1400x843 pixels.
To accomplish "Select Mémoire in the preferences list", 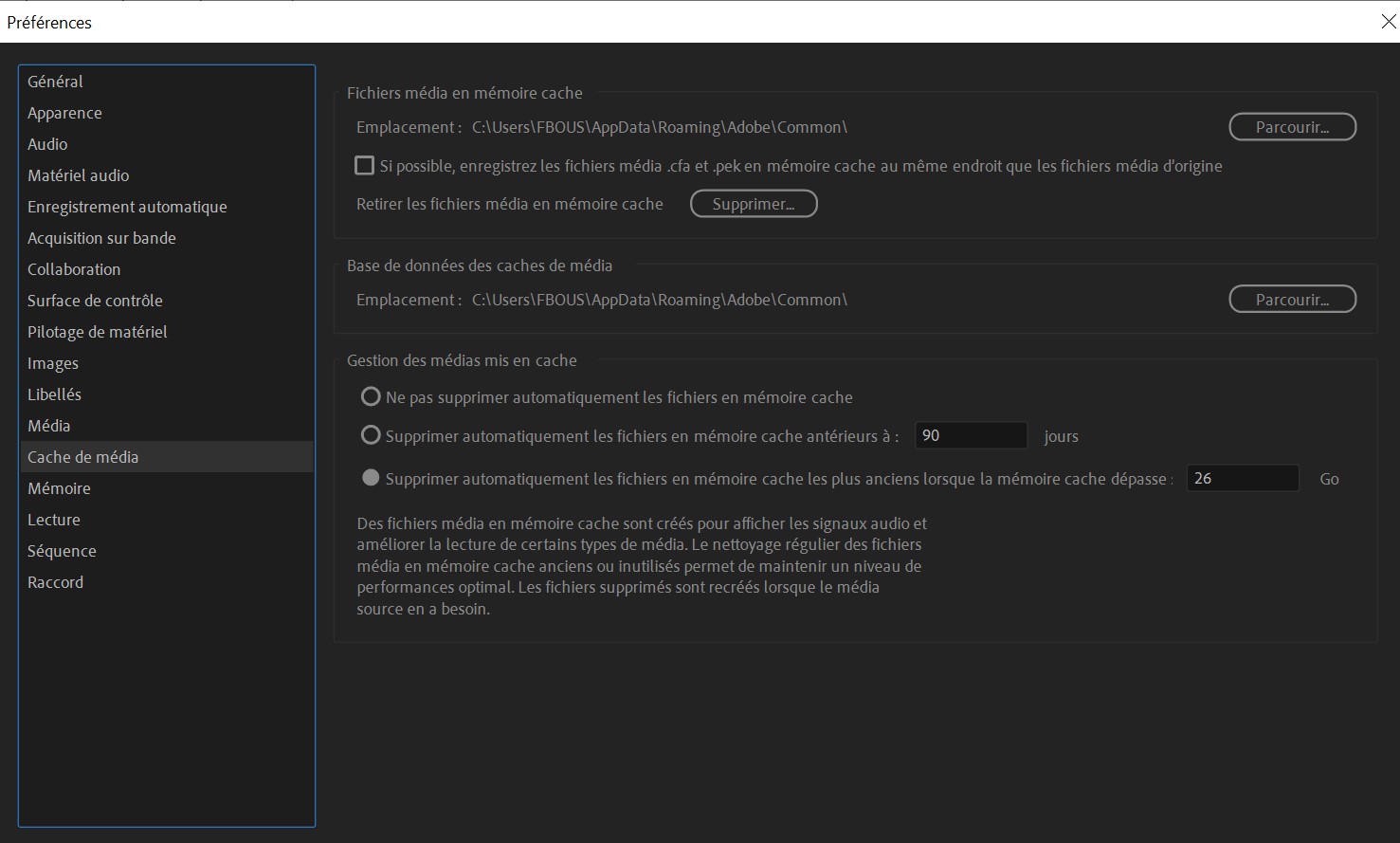I will [59, 488].
